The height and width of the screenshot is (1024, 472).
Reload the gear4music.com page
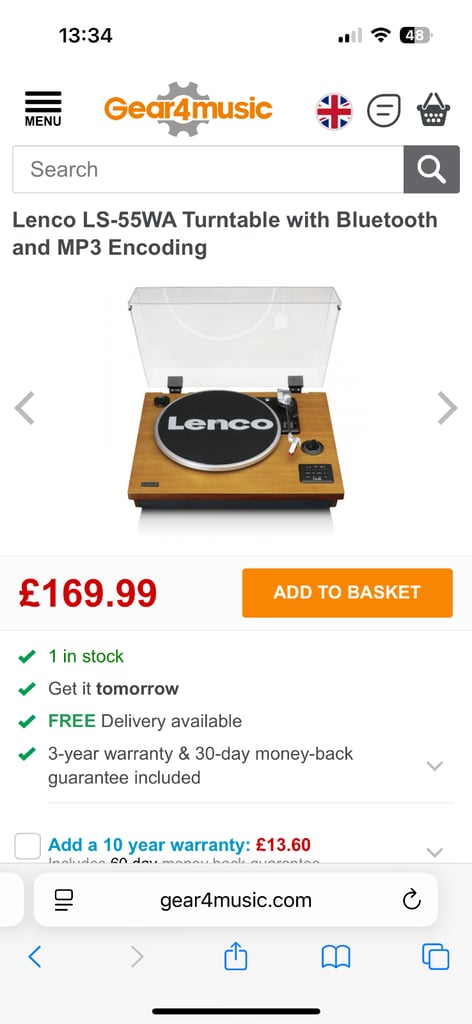(x=411, y=901)
